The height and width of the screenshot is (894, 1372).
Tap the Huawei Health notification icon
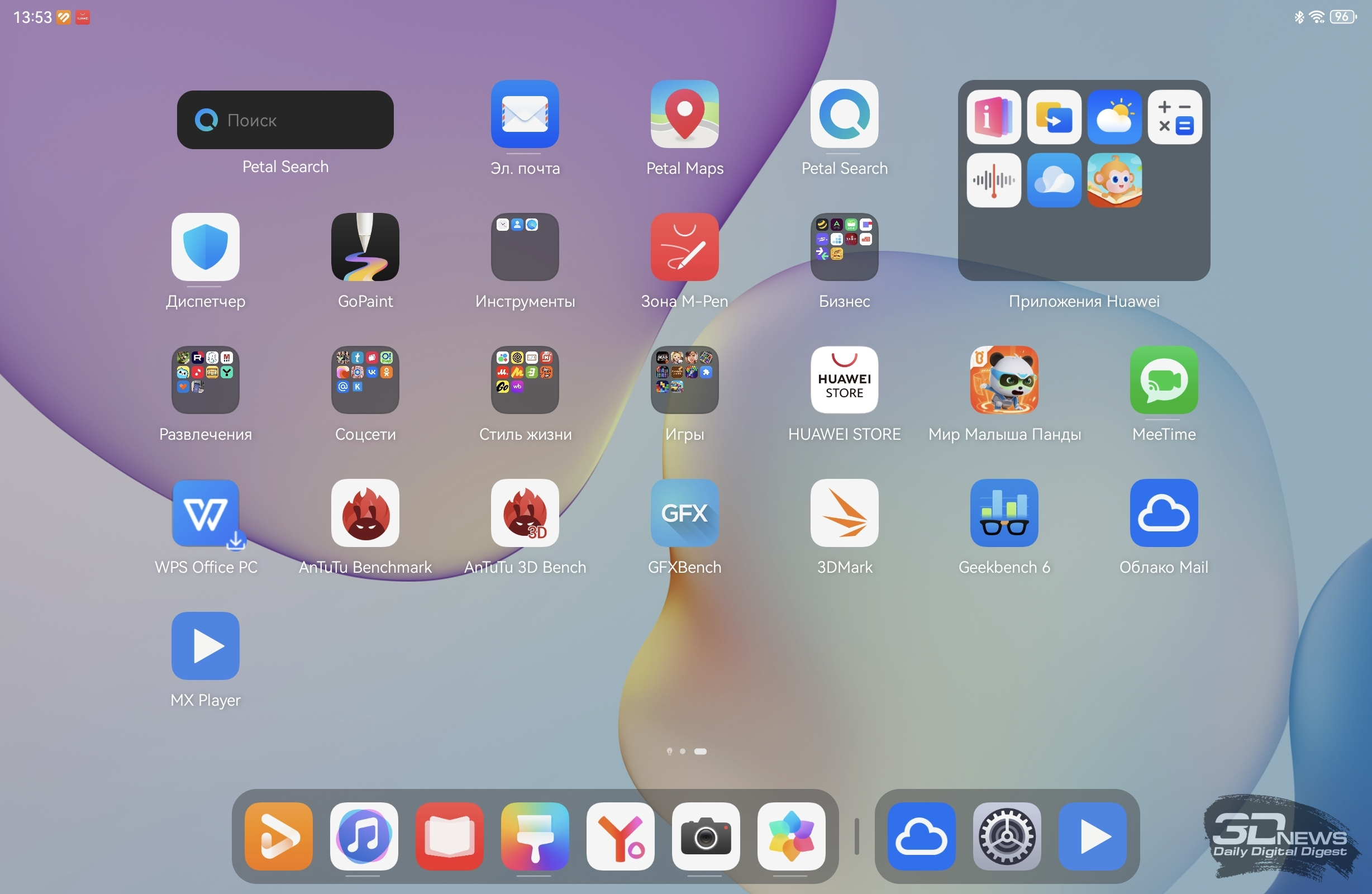point(64,17)
